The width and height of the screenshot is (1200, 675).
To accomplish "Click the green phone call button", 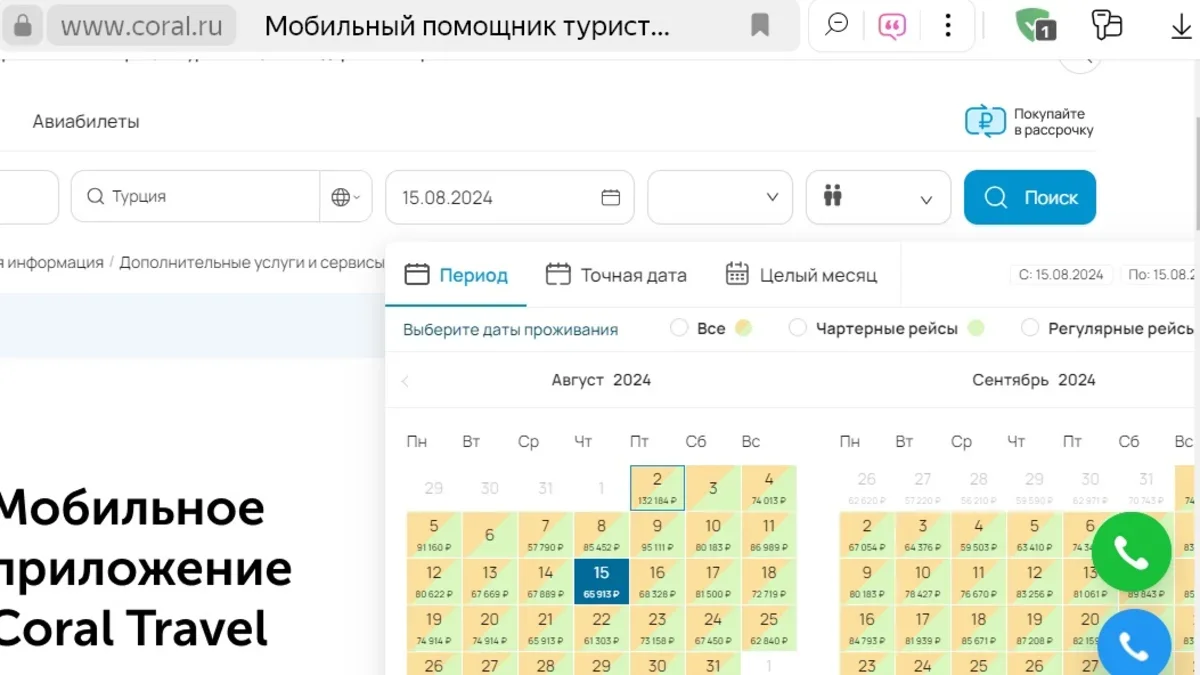I will [x=1131, y=552].
